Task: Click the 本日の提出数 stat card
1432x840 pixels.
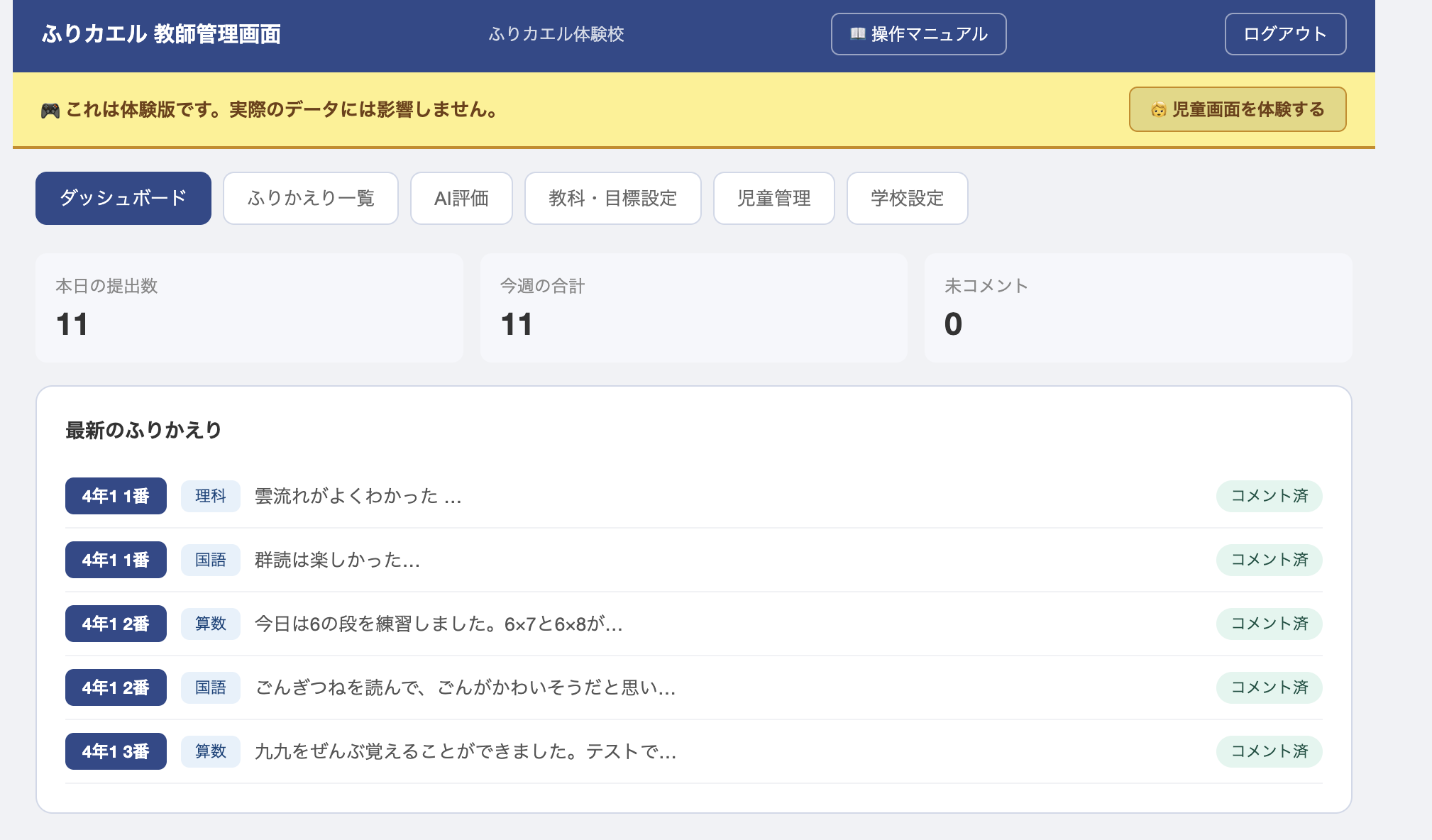Action: coord(249,307)
